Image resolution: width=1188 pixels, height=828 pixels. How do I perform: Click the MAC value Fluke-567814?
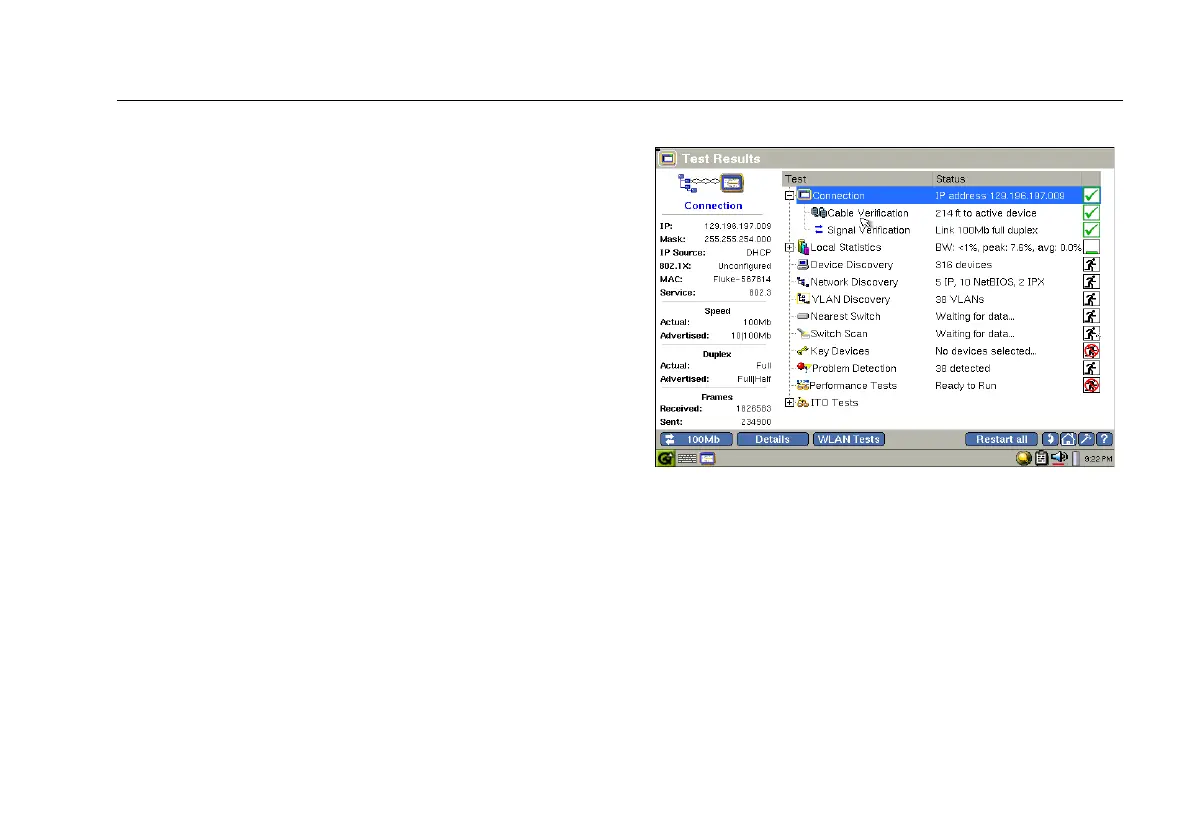point(742,280)
